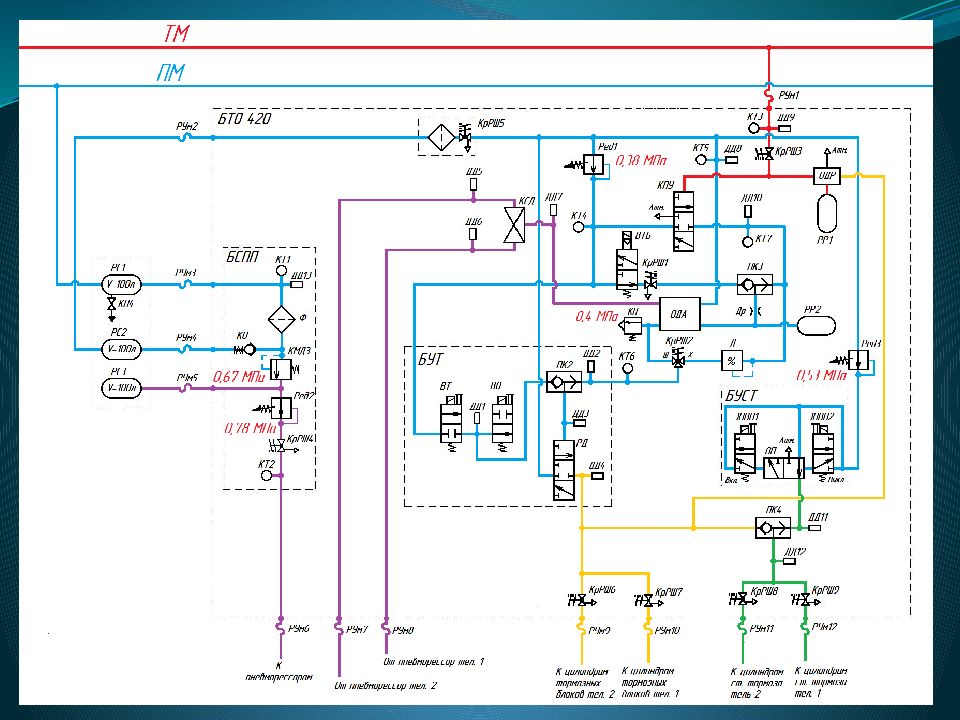
Task: Click the КрРШ8 shut-off valve symbol
Action: click(x=742, y=599)
